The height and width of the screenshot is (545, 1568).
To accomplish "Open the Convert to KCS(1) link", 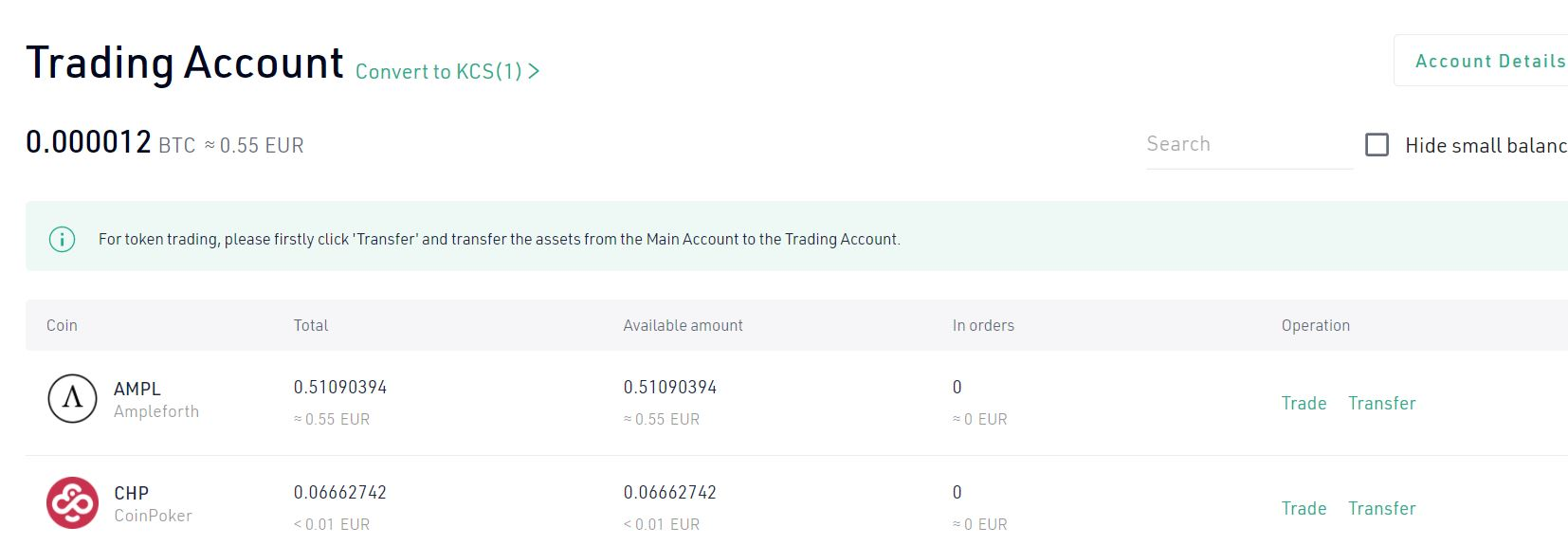I will coord(447,71).
